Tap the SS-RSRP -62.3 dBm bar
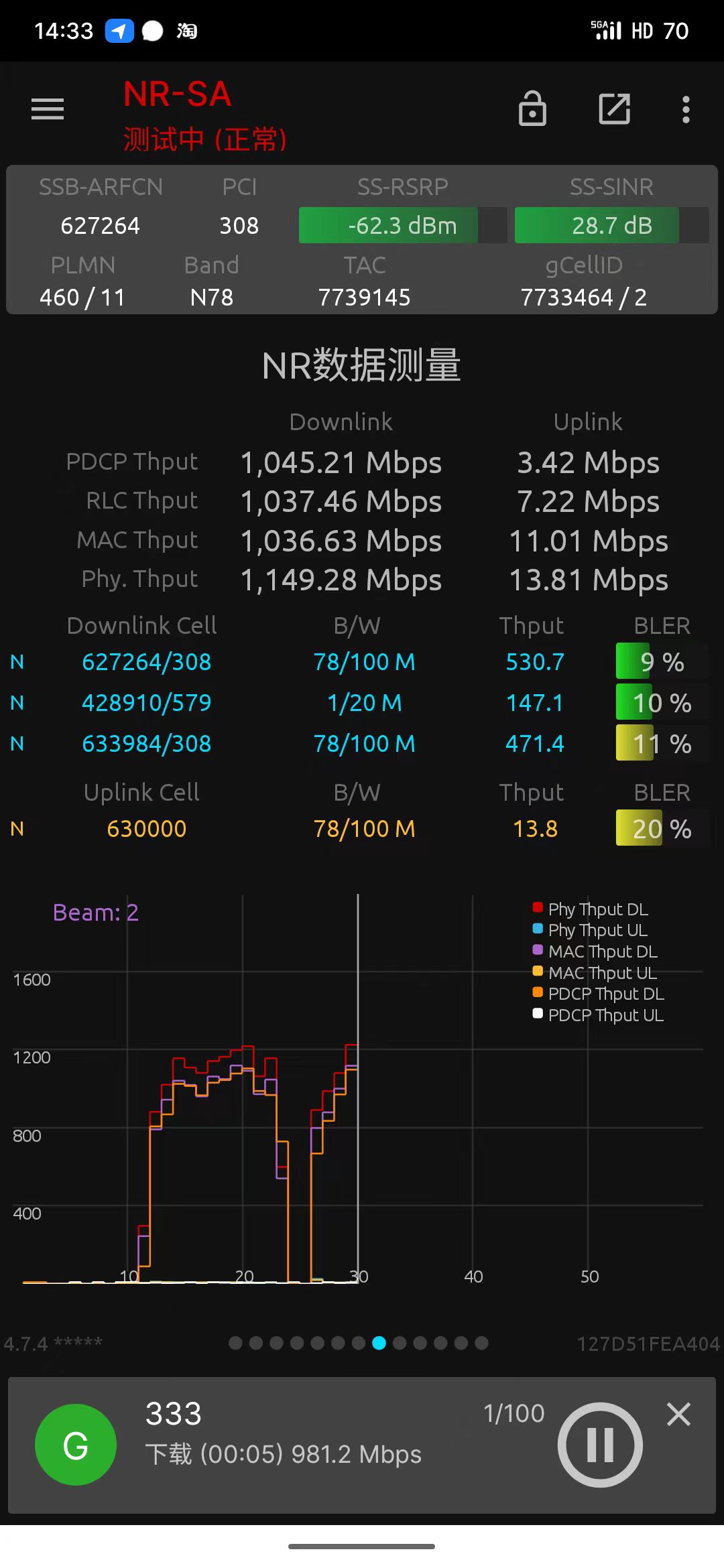 [x=402, y=226]
